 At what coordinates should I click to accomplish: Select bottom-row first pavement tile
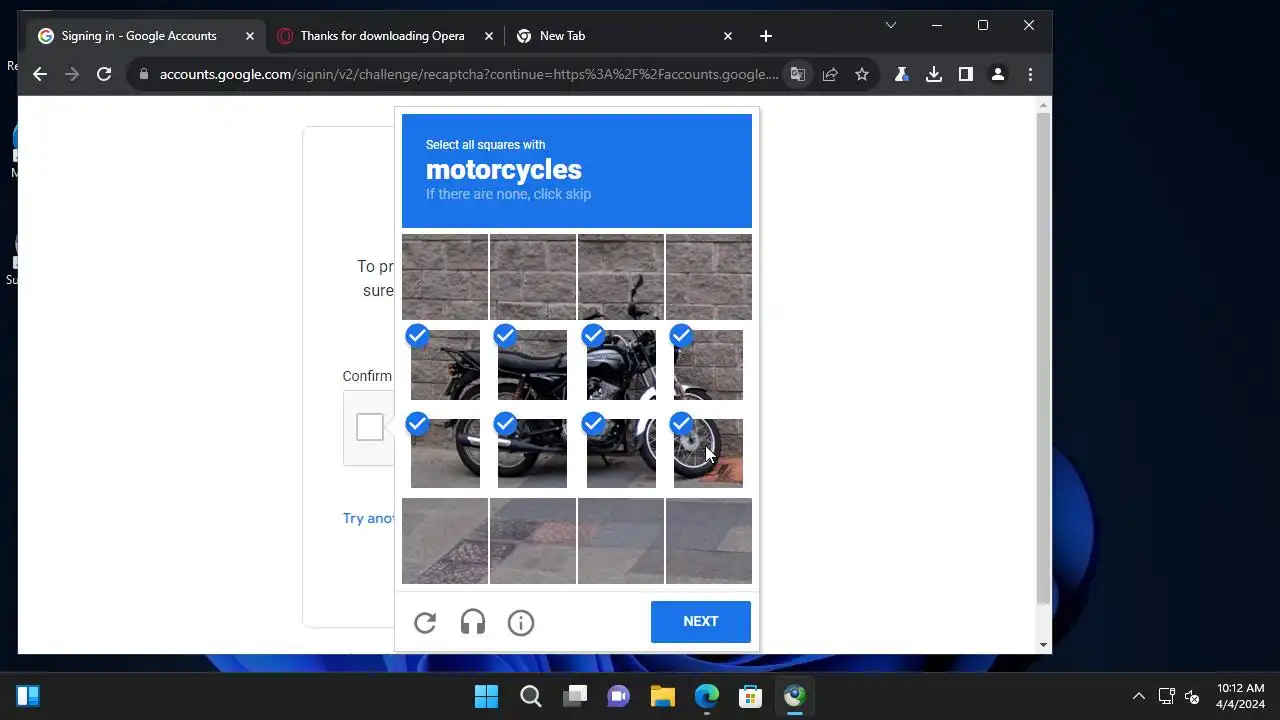click(x=445, y=541)
